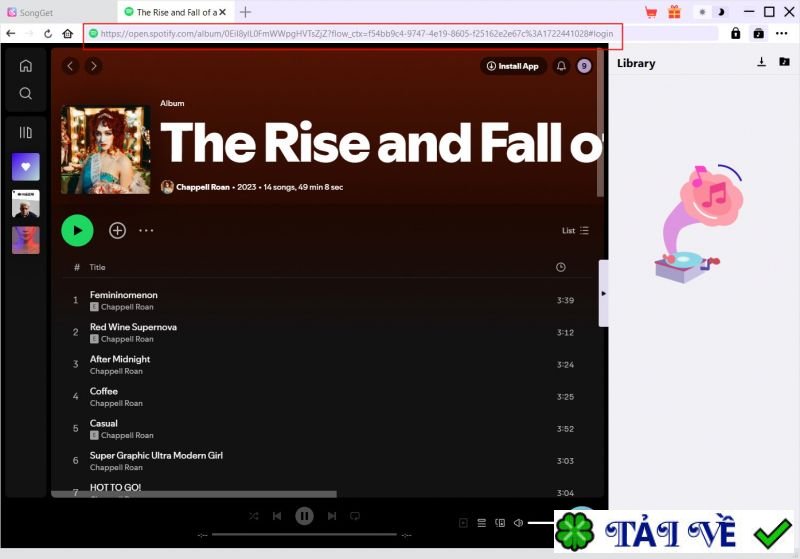Click the vertical page scrollbar
800x559 pixels.
coord(601,122)
